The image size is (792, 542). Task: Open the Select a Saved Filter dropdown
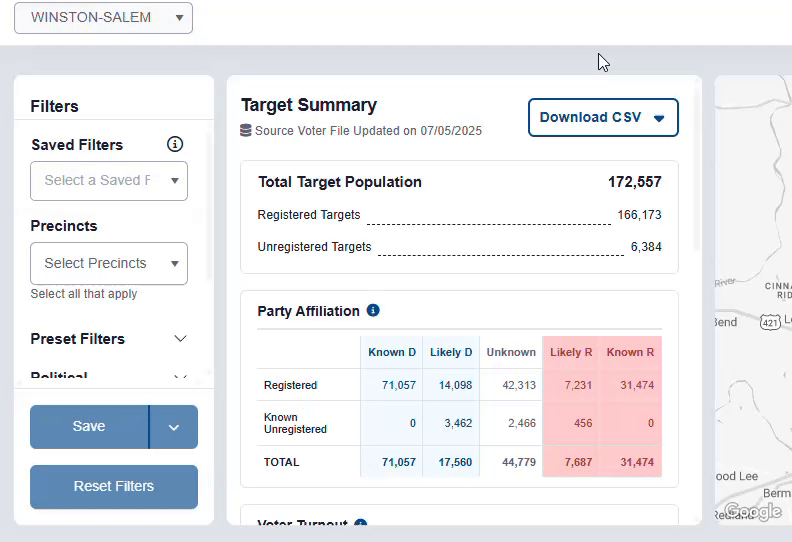[x=109, y=181]
